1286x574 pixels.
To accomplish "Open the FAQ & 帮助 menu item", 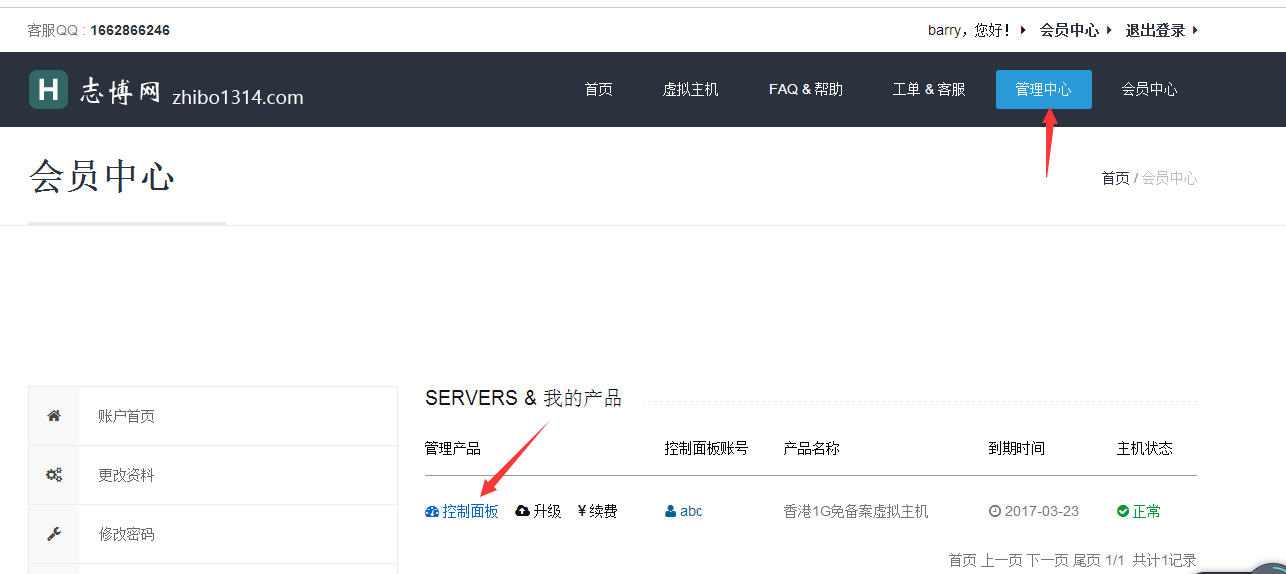I will [805, 89].
